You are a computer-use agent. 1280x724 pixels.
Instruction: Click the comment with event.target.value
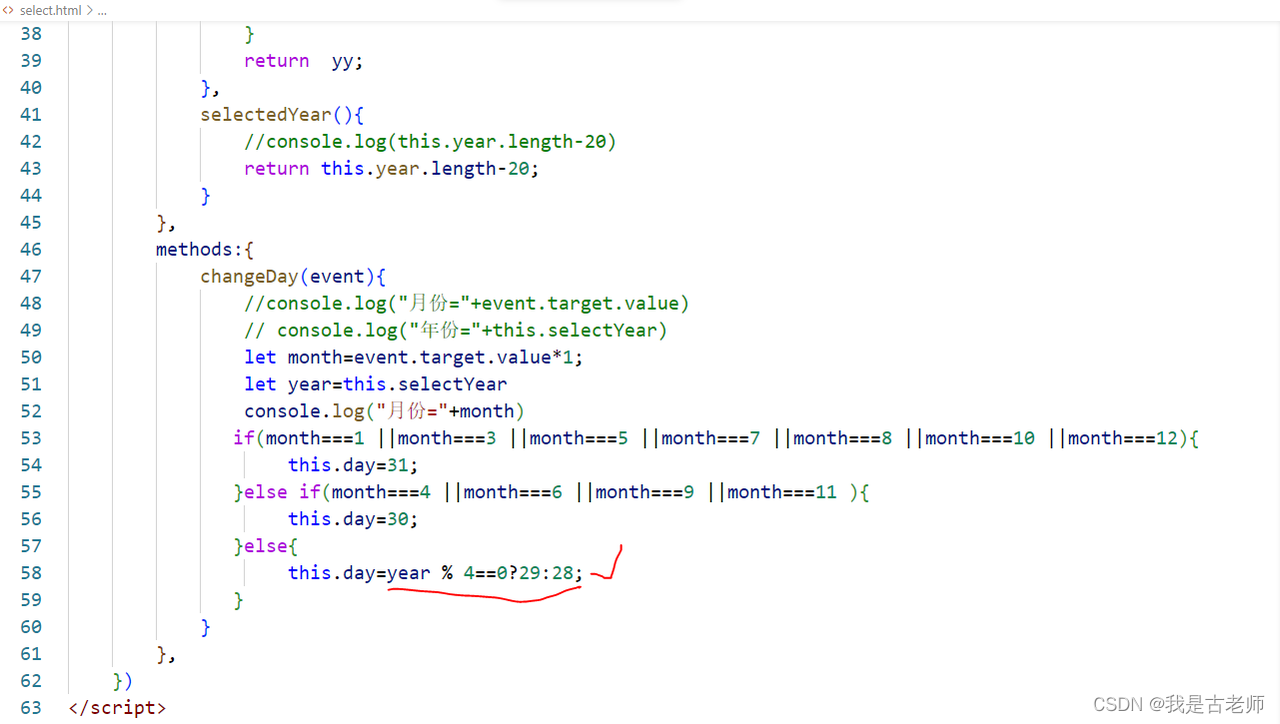coord(467,304)
